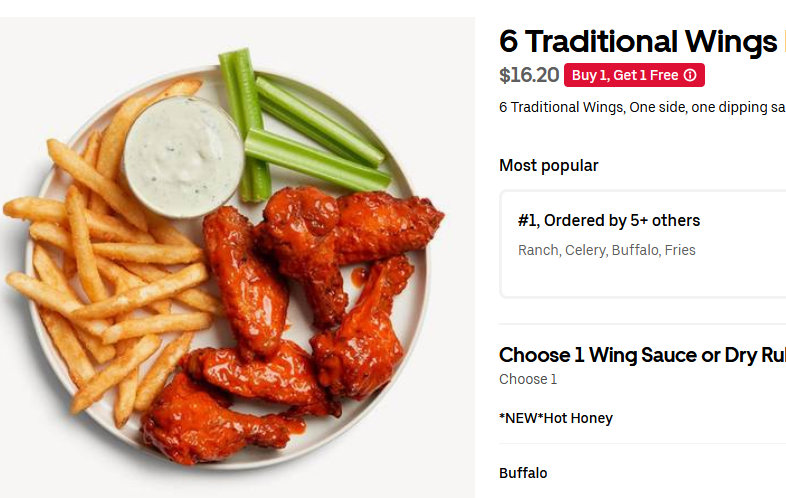Viewport: 786px width, 498px height.
Task: Click Choose 1 Wing Sauce or Dry Rub heading
Action: pyautogui.click(x=643, y=355)
